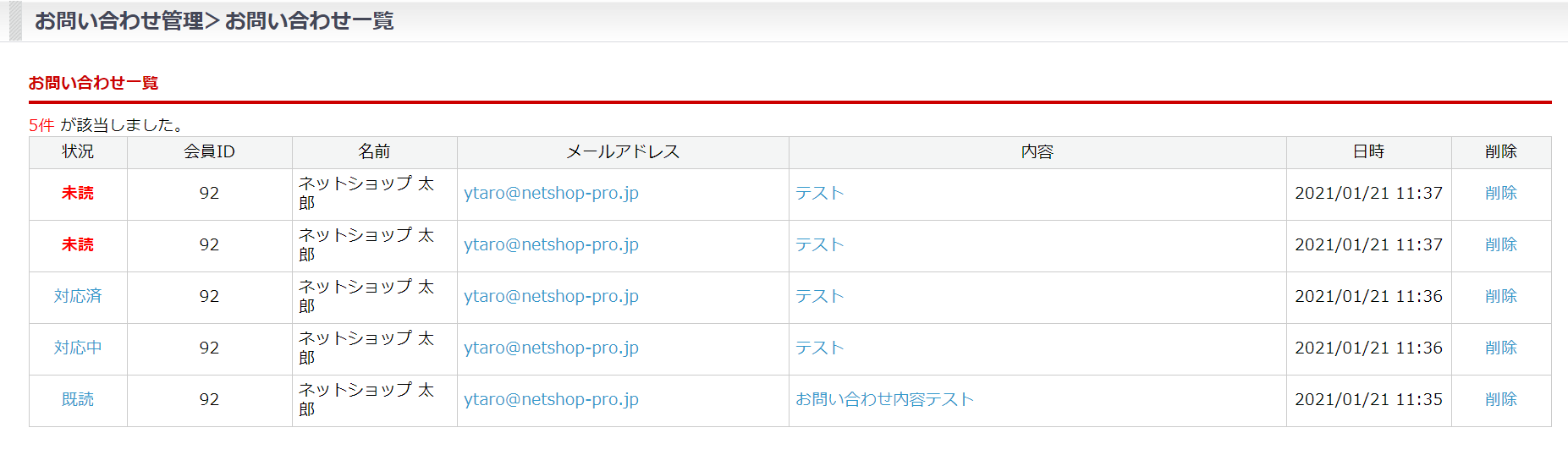The height and width of the screenshot is (455, 1568).
Task: Click the メールアドレス column header
Action: [623, 152]
